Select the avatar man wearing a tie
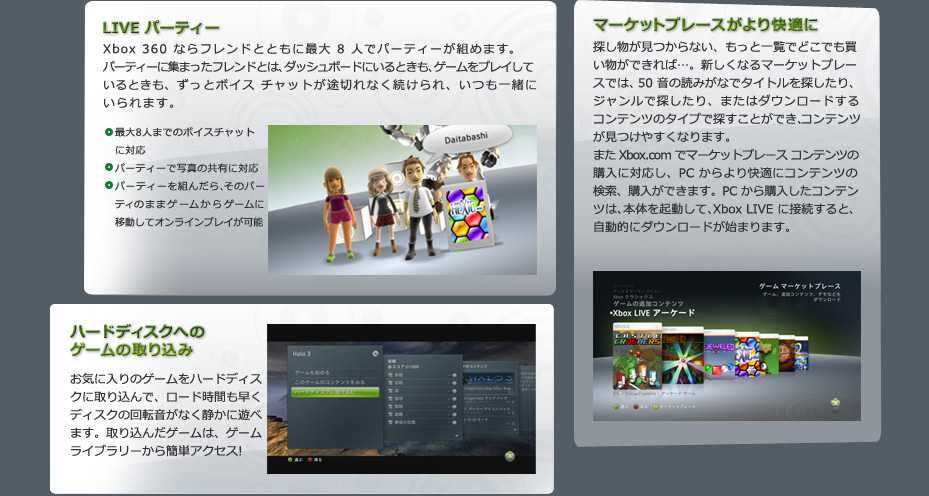 419,207
